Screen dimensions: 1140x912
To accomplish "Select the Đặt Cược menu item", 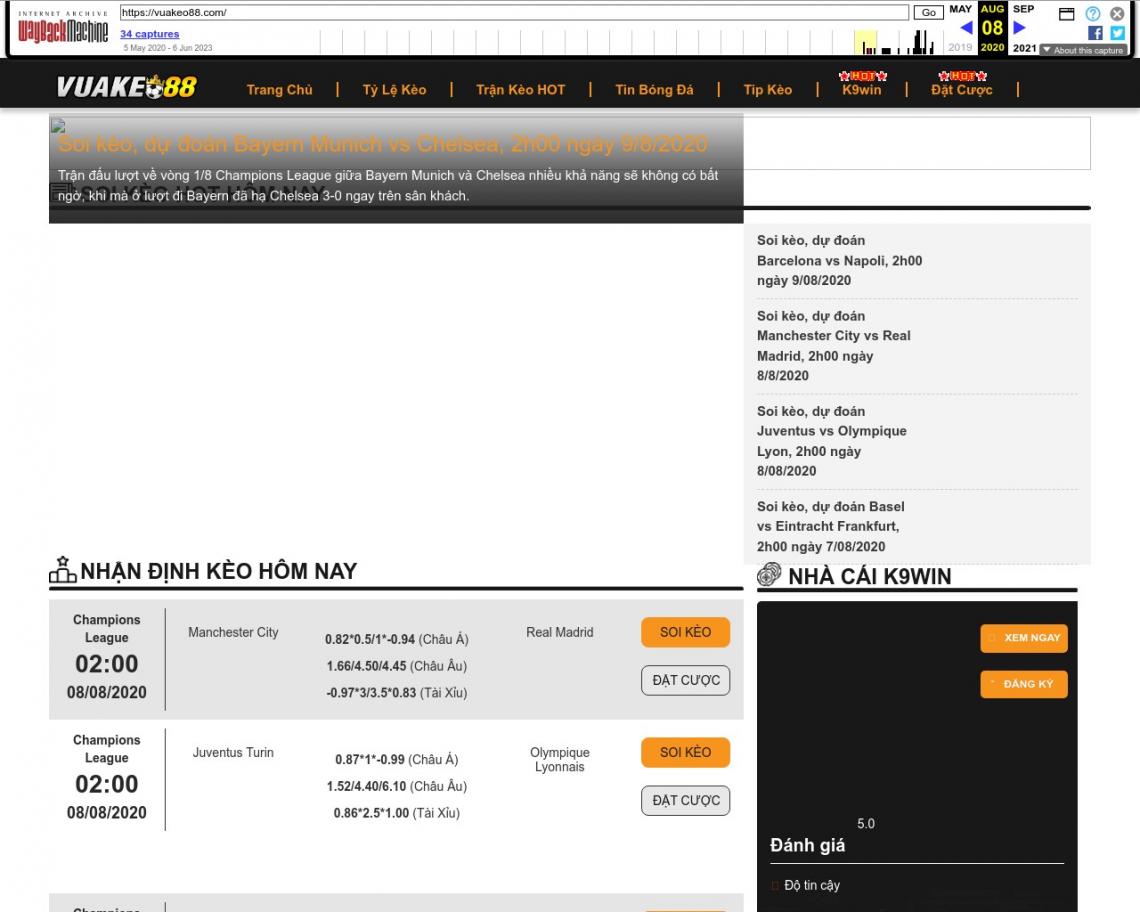I will point(962,89).
